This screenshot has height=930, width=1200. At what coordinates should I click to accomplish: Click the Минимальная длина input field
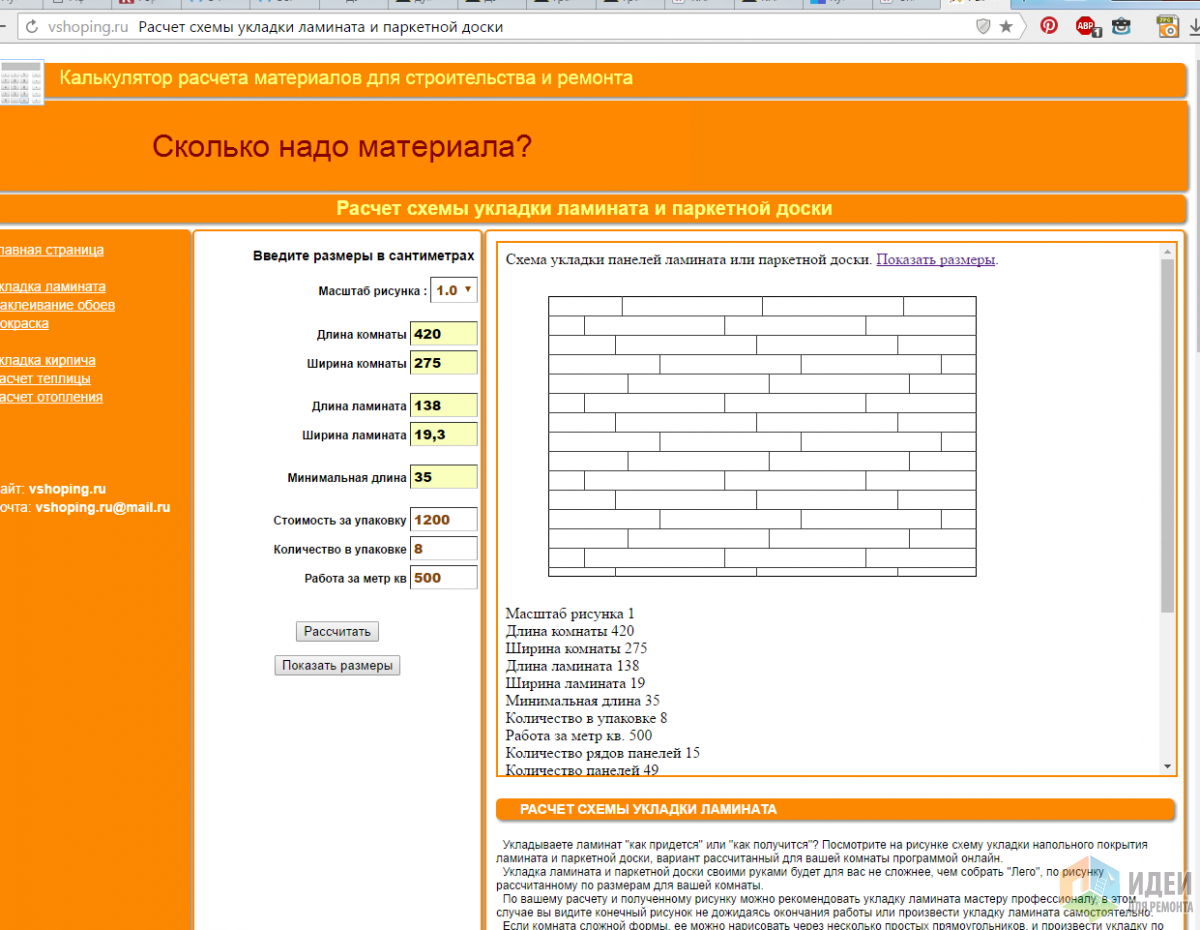[x=443, y=477]
